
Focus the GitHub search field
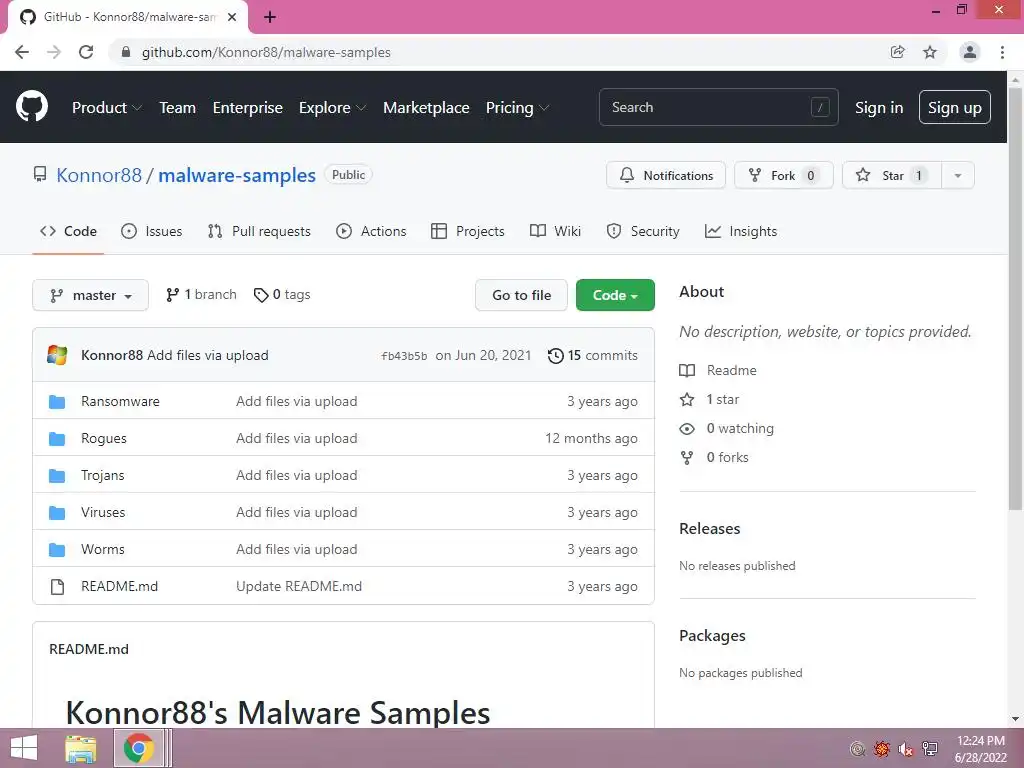(x=718, y=107)
